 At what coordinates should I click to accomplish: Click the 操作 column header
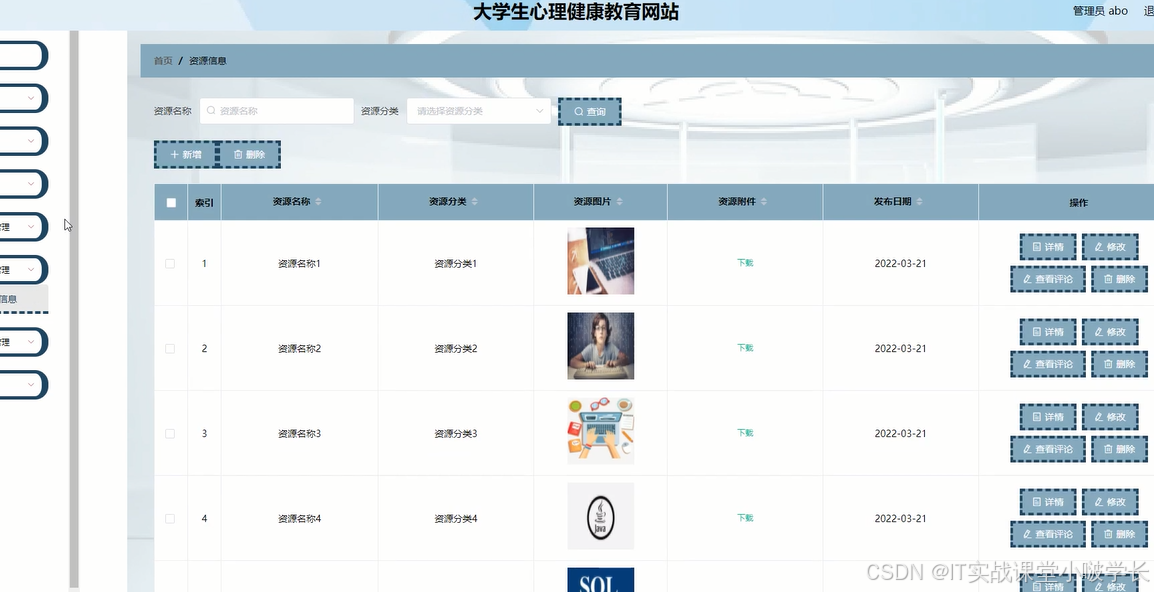1078,202
